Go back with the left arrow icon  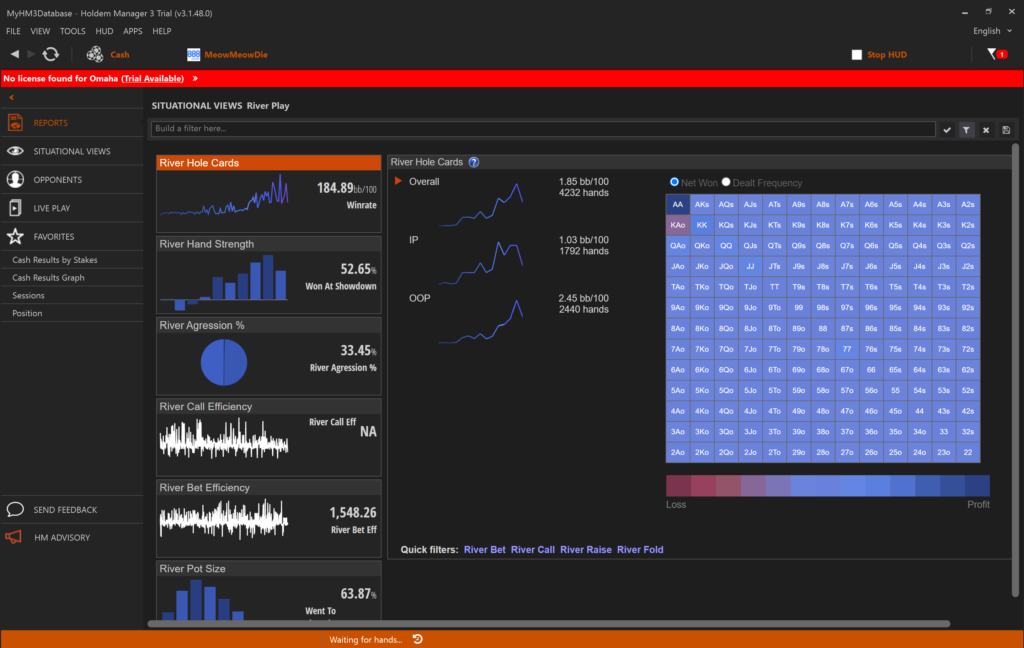coord(14,54)
